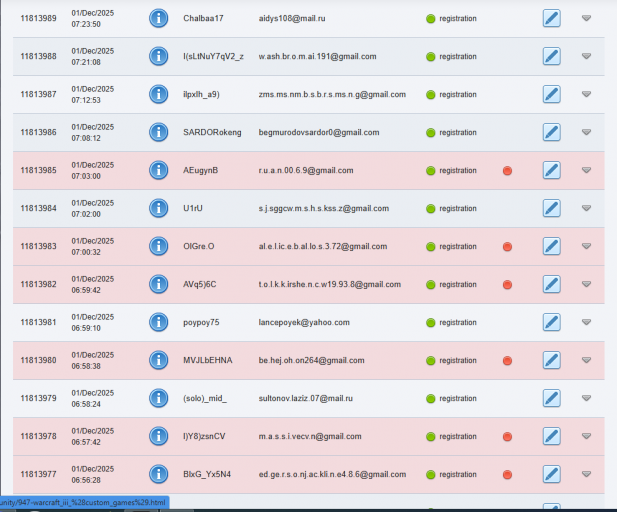Open dropdown arrow for row 11813979
Screen dimensions: 617x512
586,398
